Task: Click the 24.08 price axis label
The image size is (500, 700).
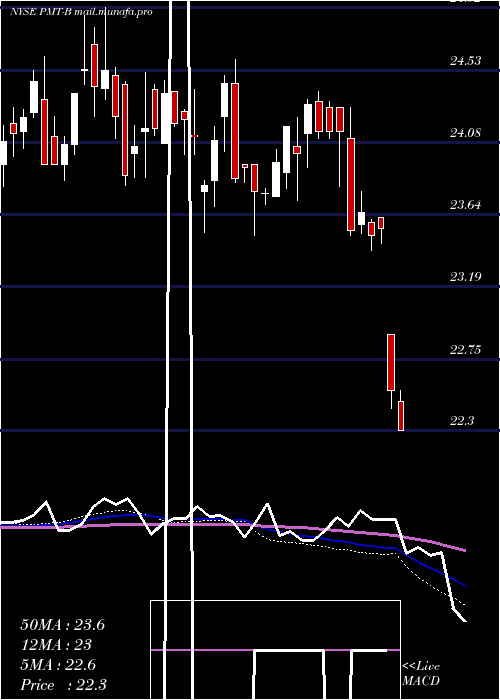Action: pyautogui.click(x=465, y=133)
